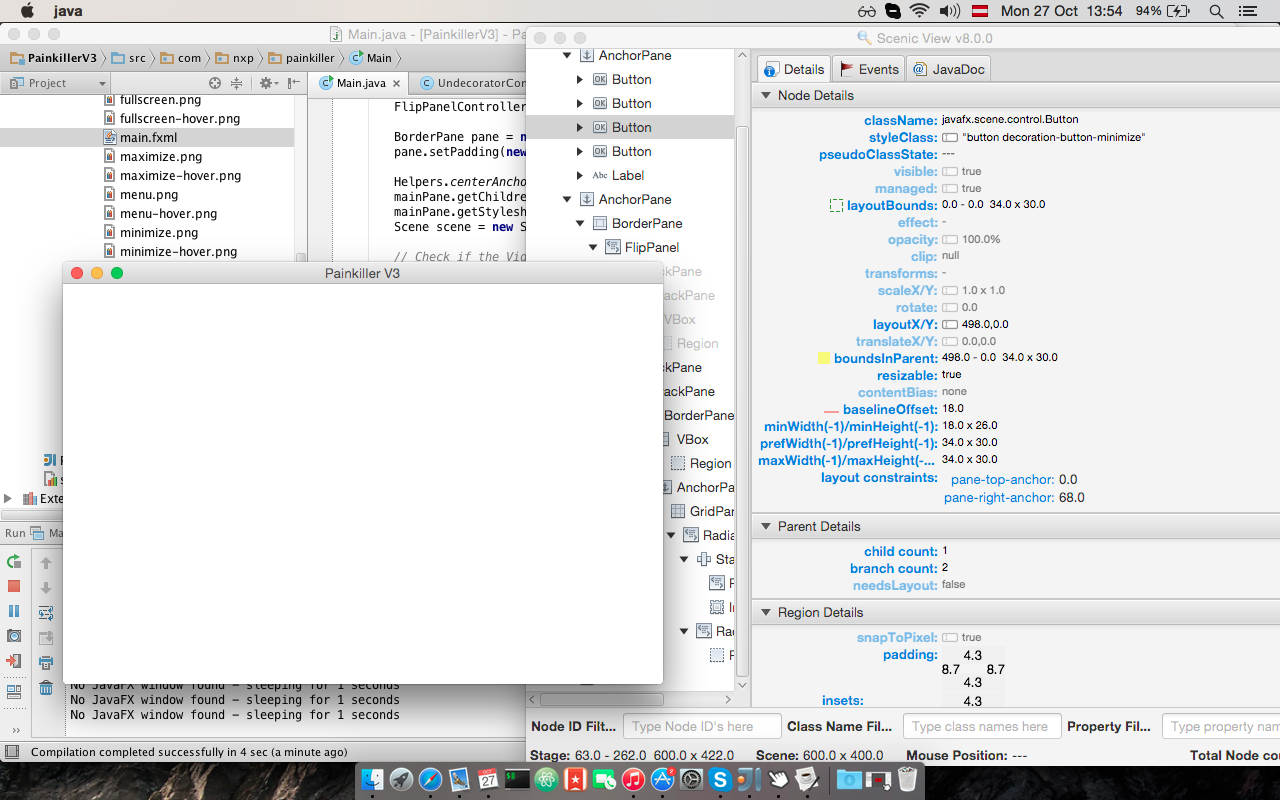Open Safari from the Dock
The image size is (1280, 800).
[430, 779]
